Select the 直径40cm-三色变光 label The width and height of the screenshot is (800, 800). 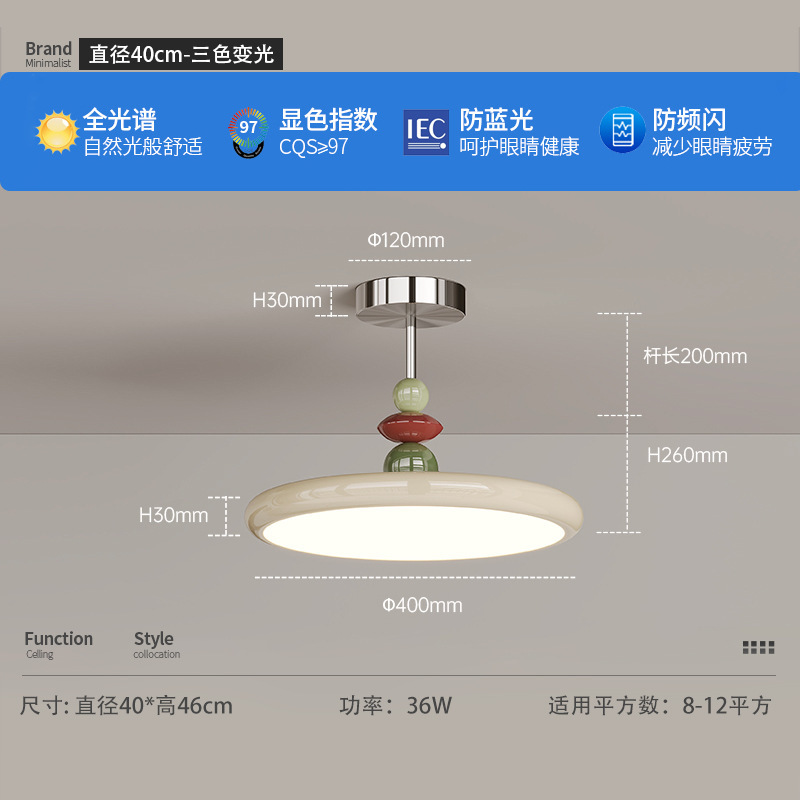point(181,54)
